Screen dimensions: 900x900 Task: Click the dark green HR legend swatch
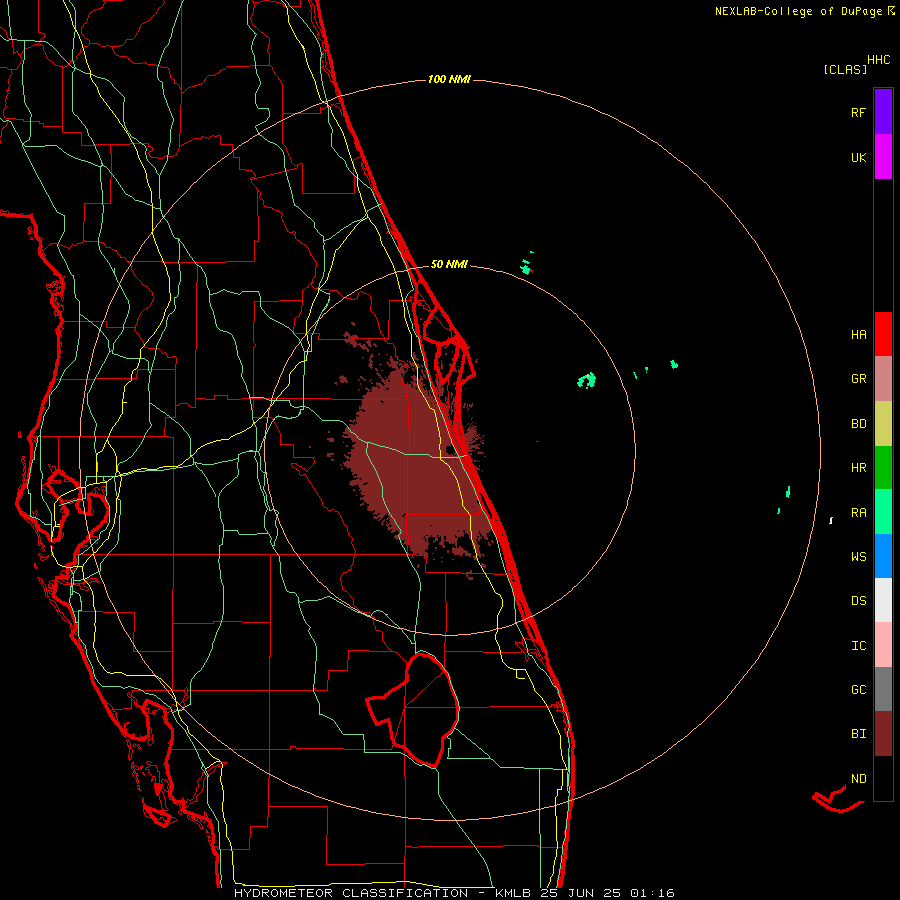pyautogui.click(x=883, y=468)
